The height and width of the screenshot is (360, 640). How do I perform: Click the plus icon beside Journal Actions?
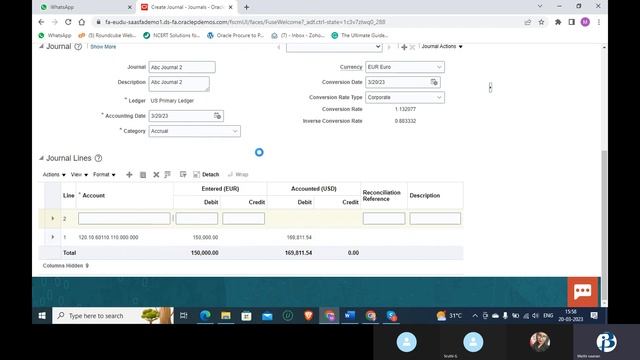pyautogui.click(x=404, y=47)
